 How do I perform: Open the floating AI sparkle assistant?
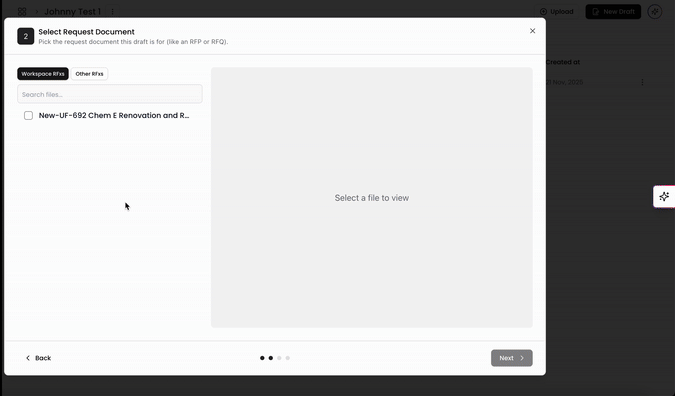tap(664, 197)
